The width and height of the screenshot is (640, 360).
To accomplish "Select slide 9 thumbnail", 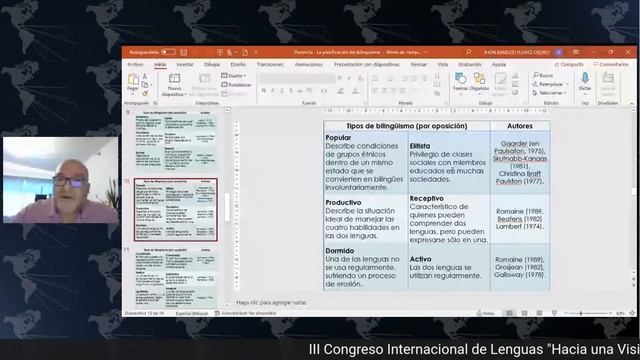I will click(x=176, y=140).
